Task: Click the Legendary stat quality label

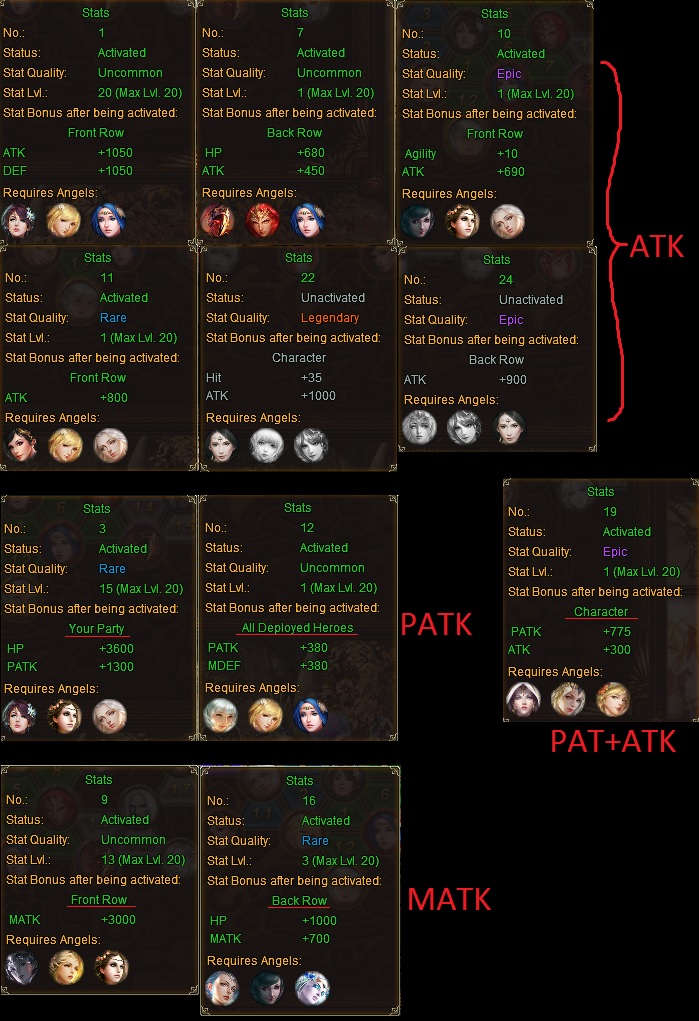Action: pyautogui.click(x=330, y=318)
